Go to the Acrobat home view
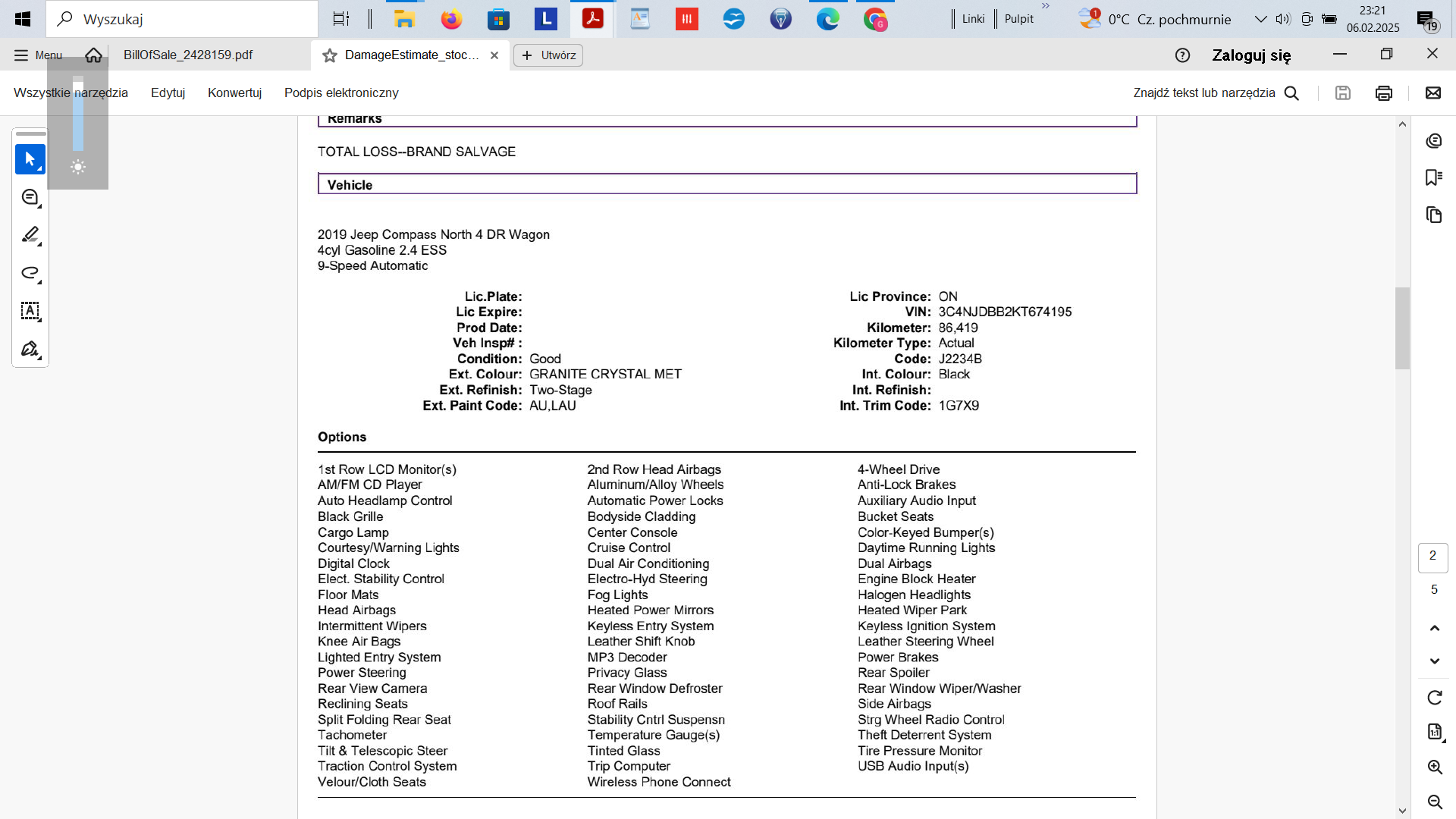This screenshot has height=819, width=1456. coord(93,55)
